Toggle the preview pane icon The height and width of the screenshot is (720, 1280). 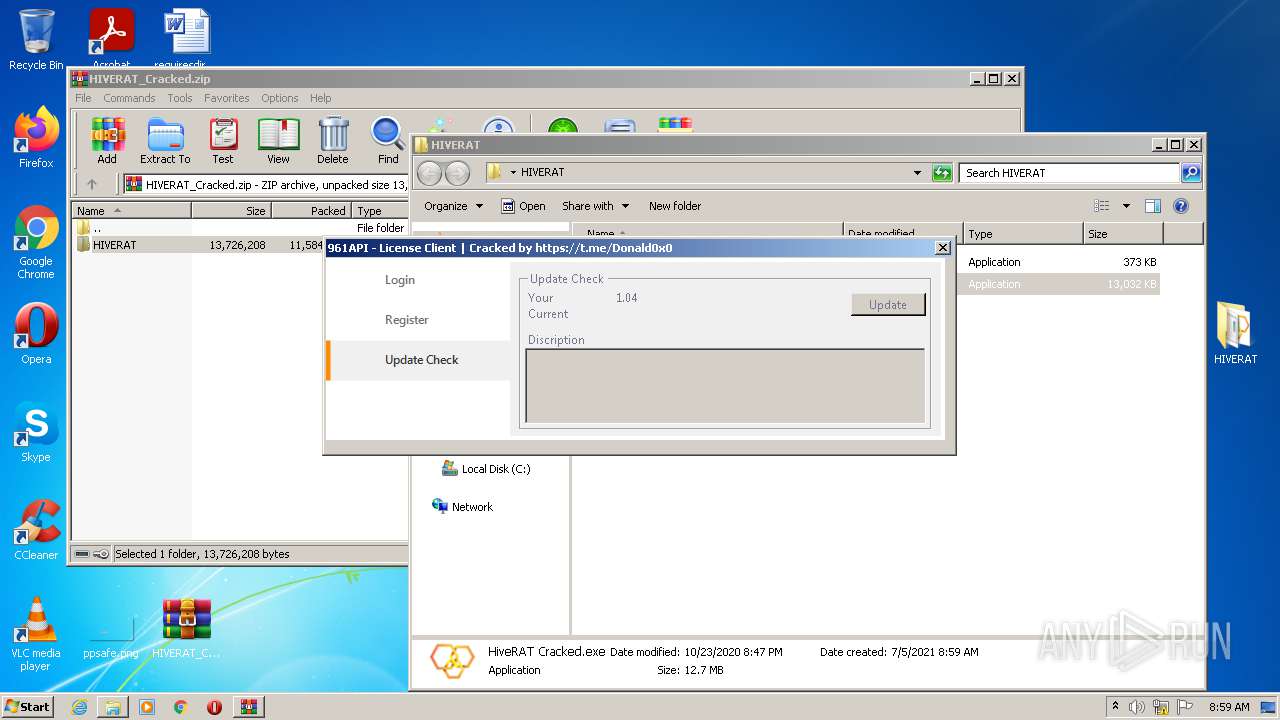pos(1152,206)
